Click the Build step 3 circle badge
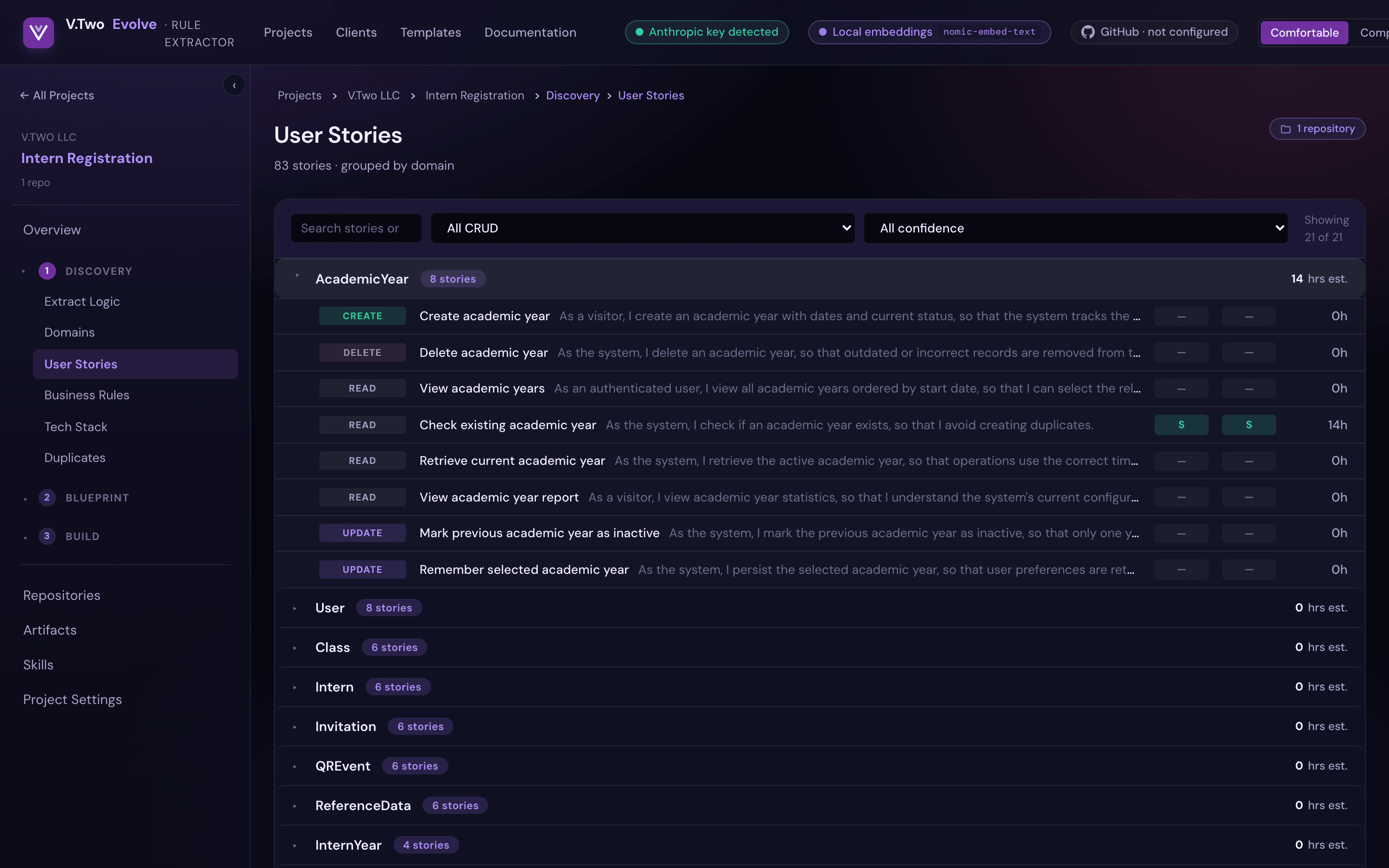The image size is (1389, 868). pos(47,536)
